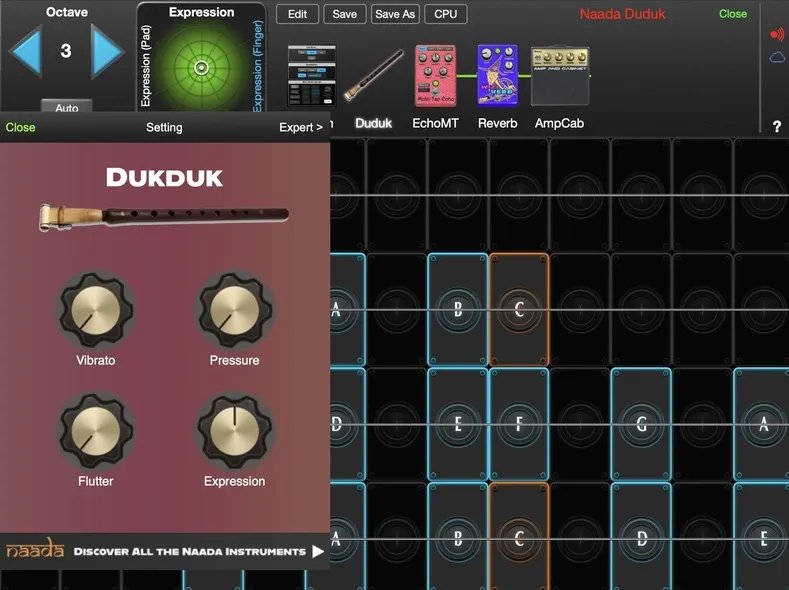The image size is (789, 590).
Task: Click the Pressure label
Action: coord(234,360)
